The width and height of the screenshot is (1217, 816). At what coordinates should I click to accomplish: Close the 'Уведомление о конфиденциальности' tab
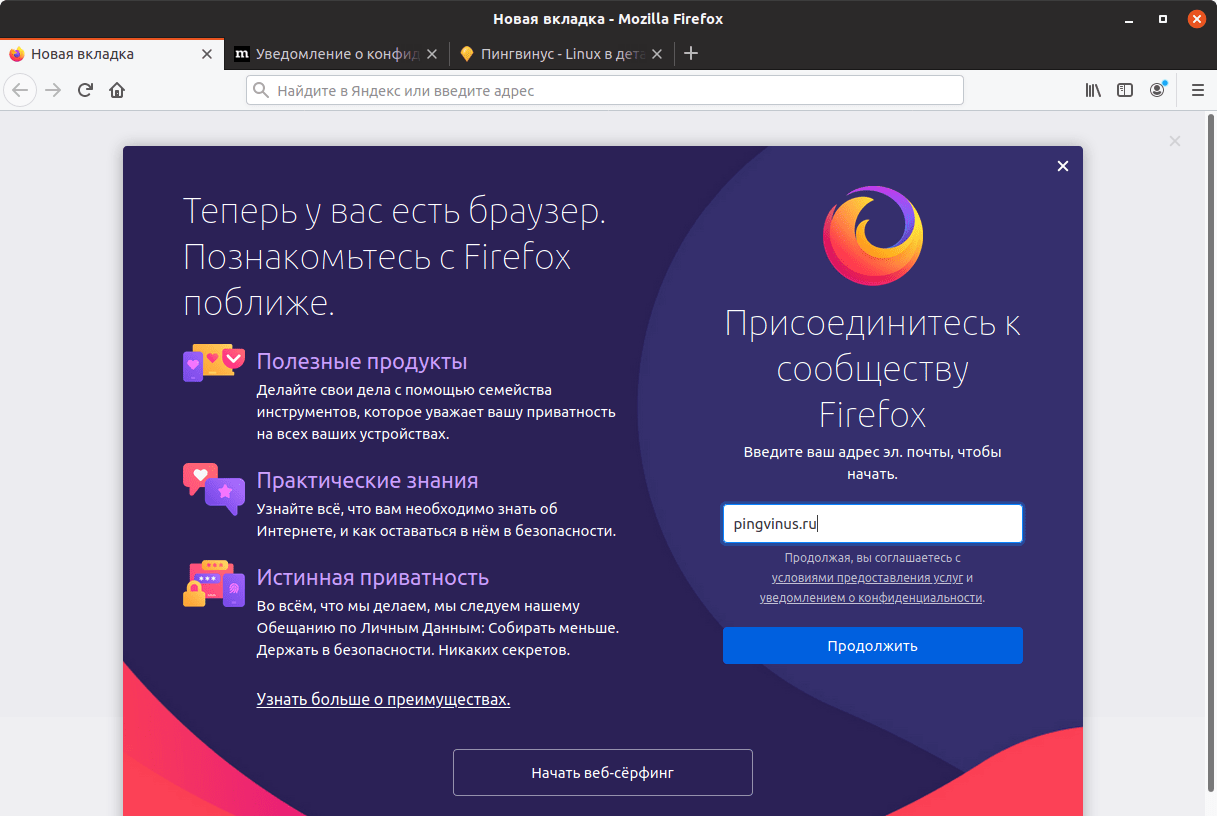pos(432,54)
